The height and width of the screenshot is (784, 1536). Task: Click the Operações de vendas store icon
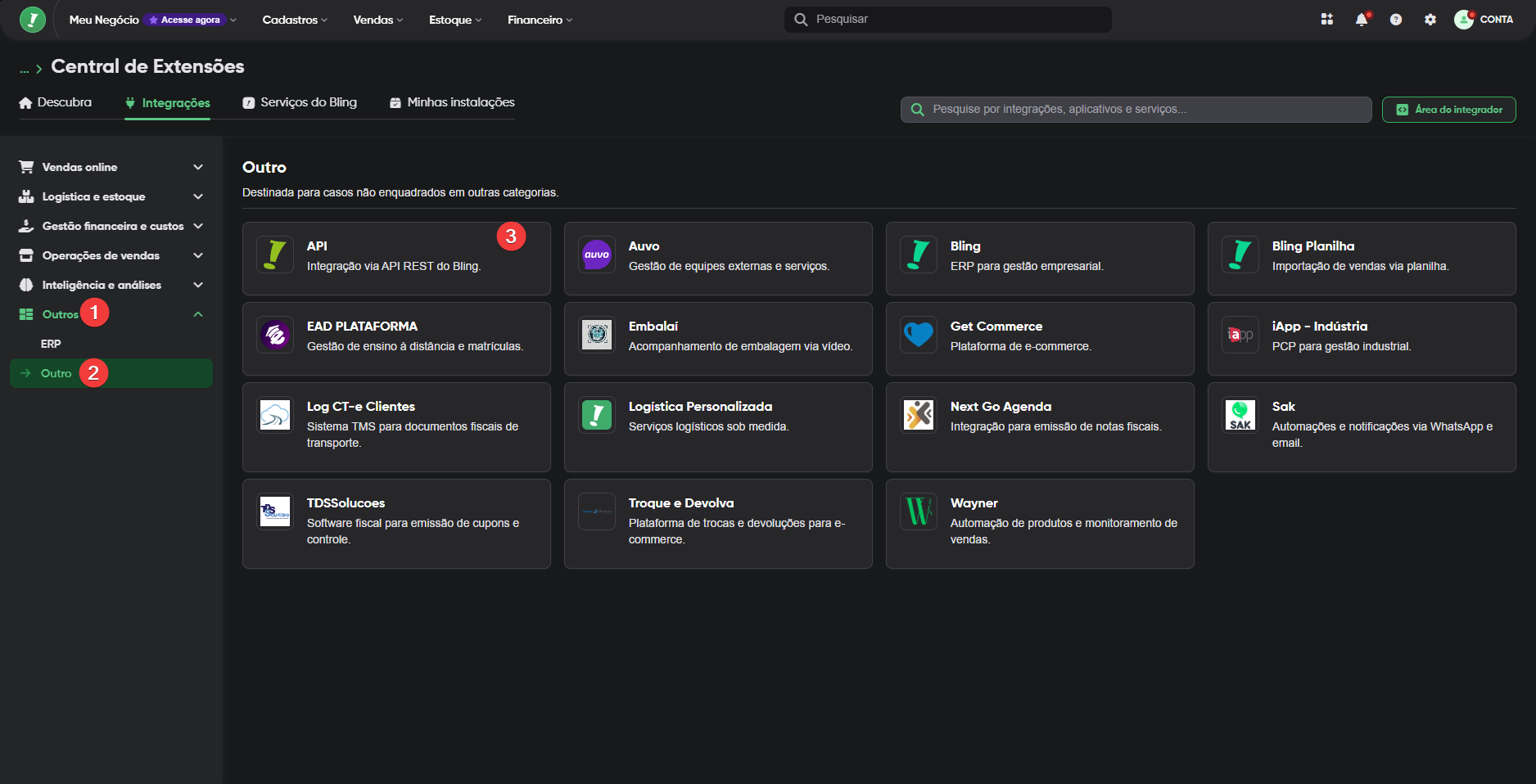pyautogui.click(x=26, y=255)
